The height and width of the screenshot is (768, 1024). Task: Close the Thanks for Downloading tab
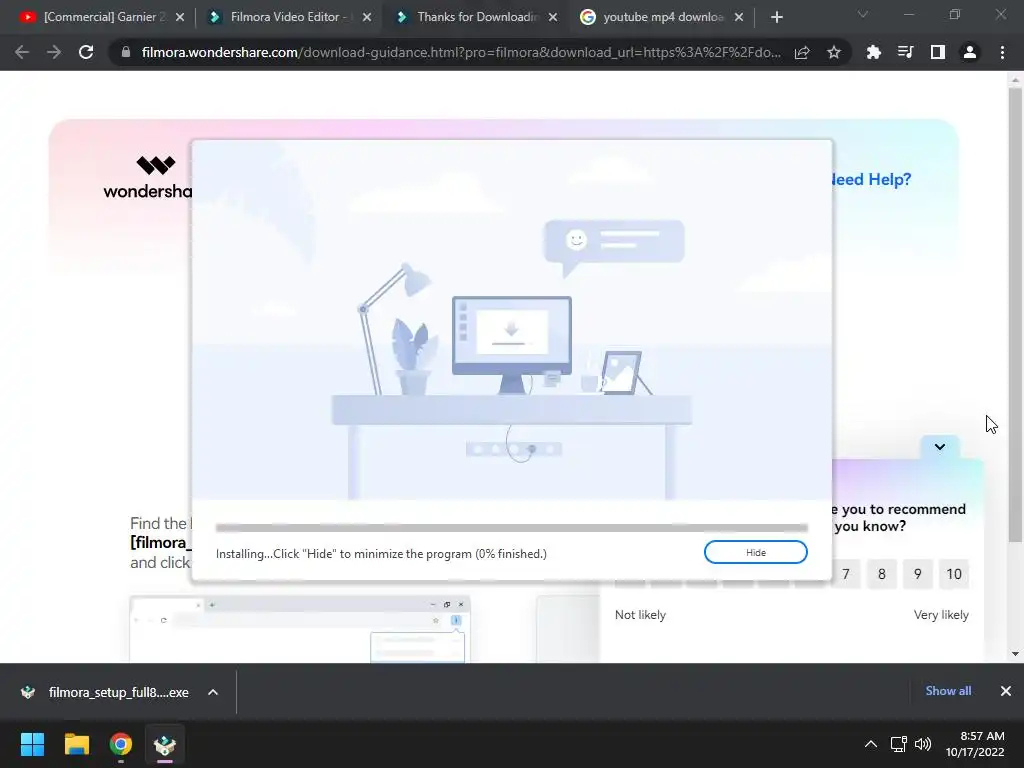(x=553, y=18)
